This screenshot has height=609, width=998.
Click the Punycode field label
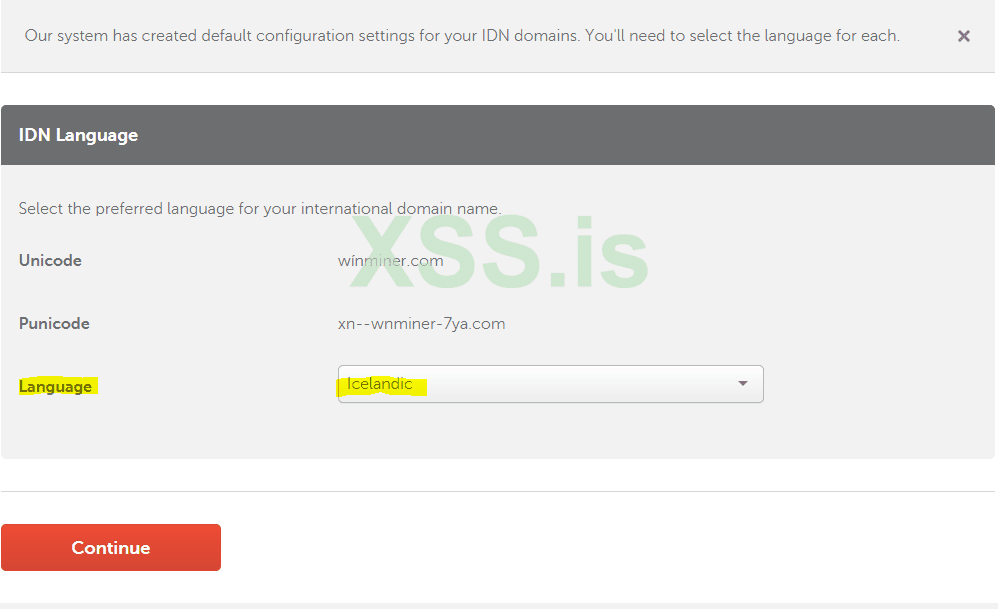tap(54, 323)
